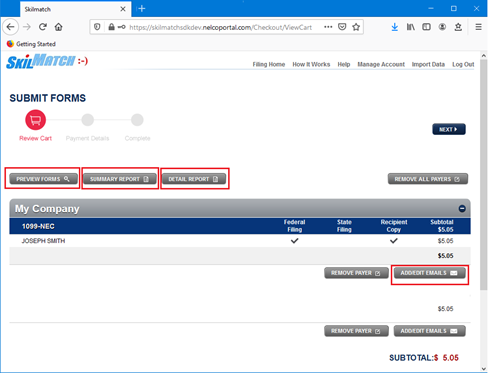Close the Skilmatch browser tab
Image resolution: width=488 pixels, height=373 pixels.
(123, 9)
